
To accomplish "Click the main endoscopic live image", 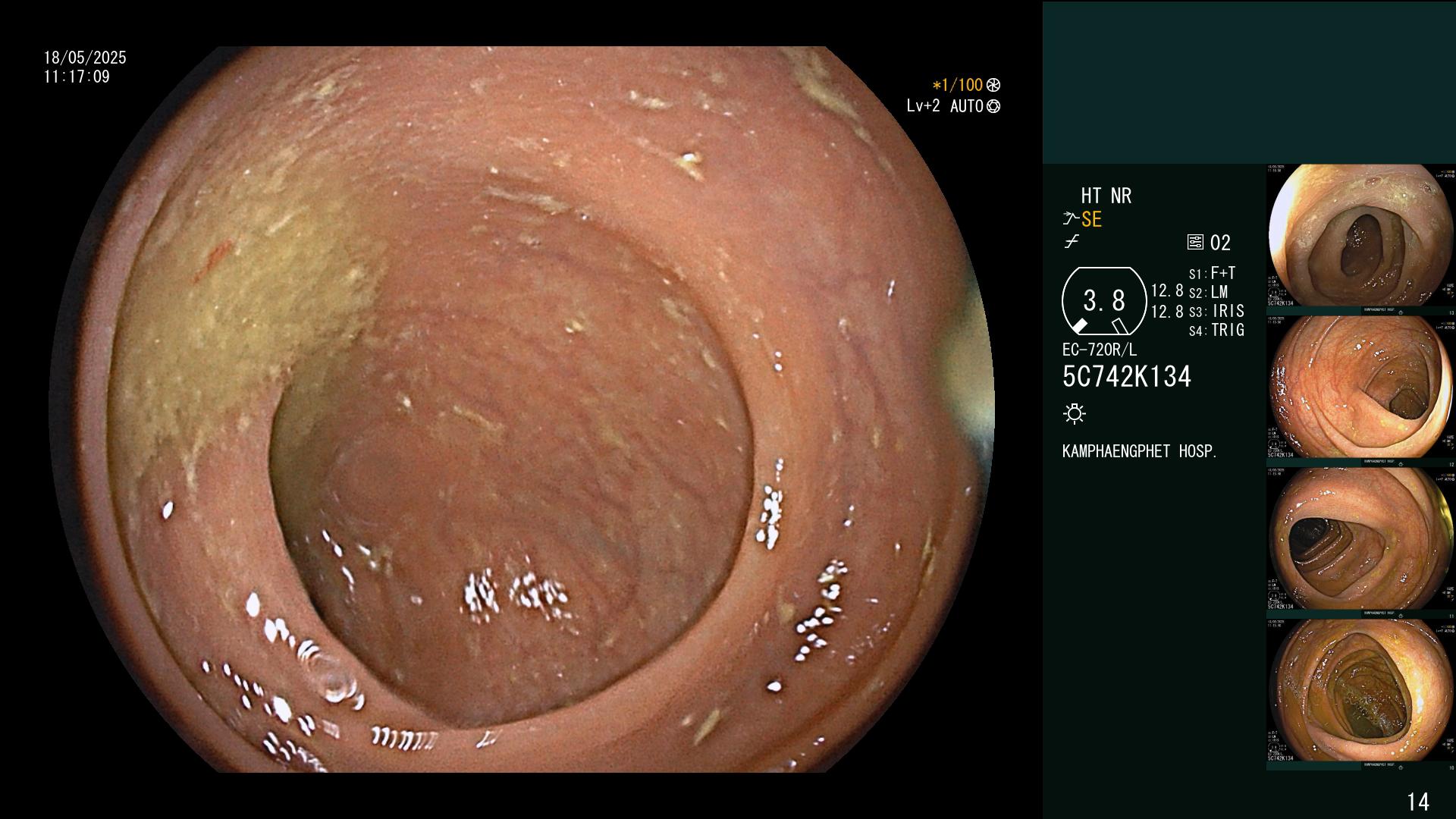I will [522, 409].
